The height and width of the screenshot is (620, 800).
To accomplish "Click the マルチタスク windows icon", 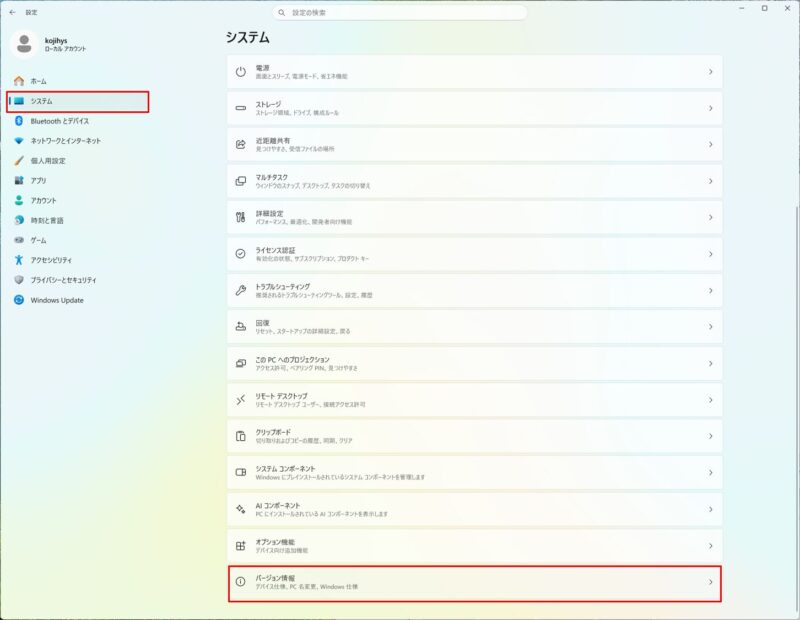I will coord(240,181).
